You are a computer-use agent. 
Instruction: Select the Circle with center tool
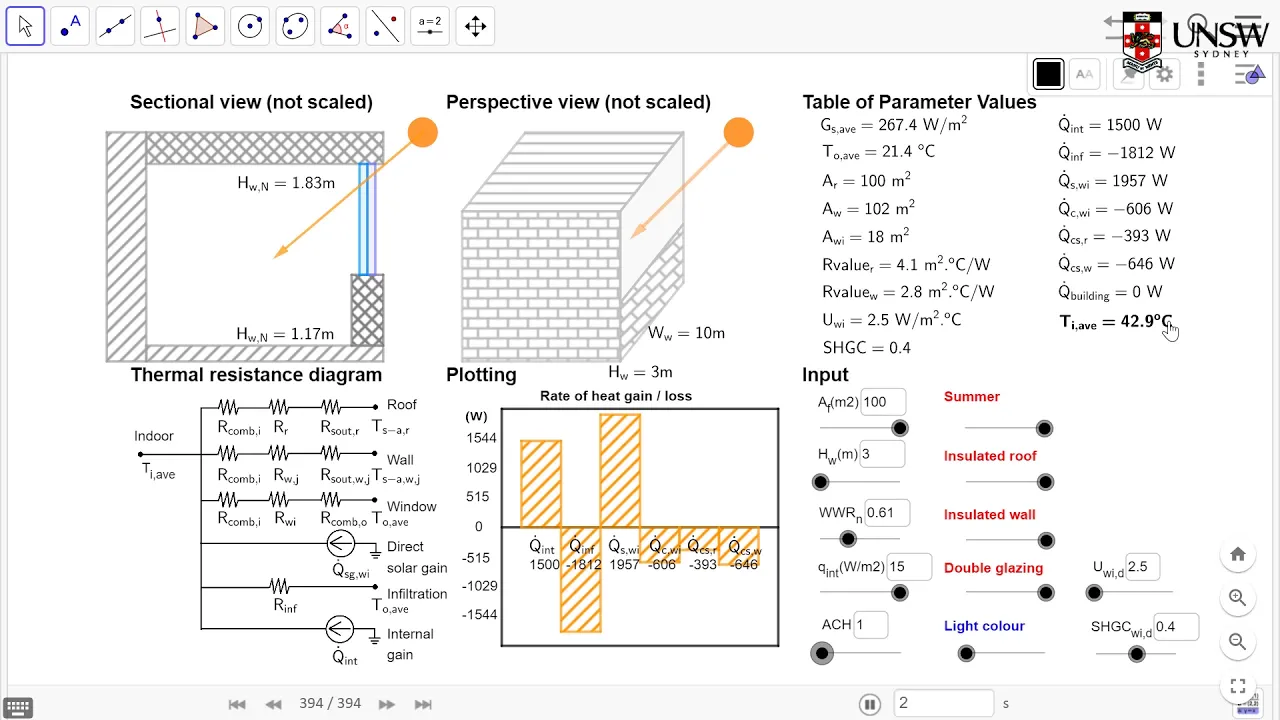point(250,27)
